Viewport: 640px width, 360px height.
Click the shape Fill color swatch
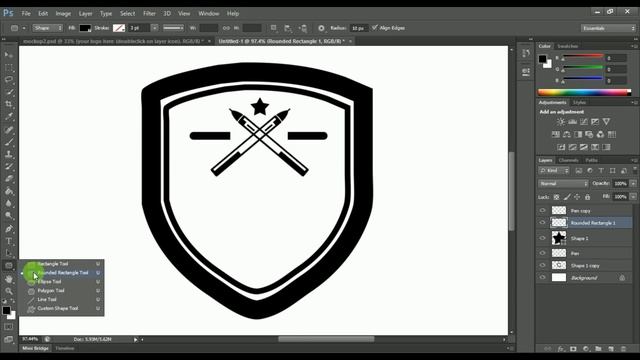pyautogui.click(x=85, y=28)
